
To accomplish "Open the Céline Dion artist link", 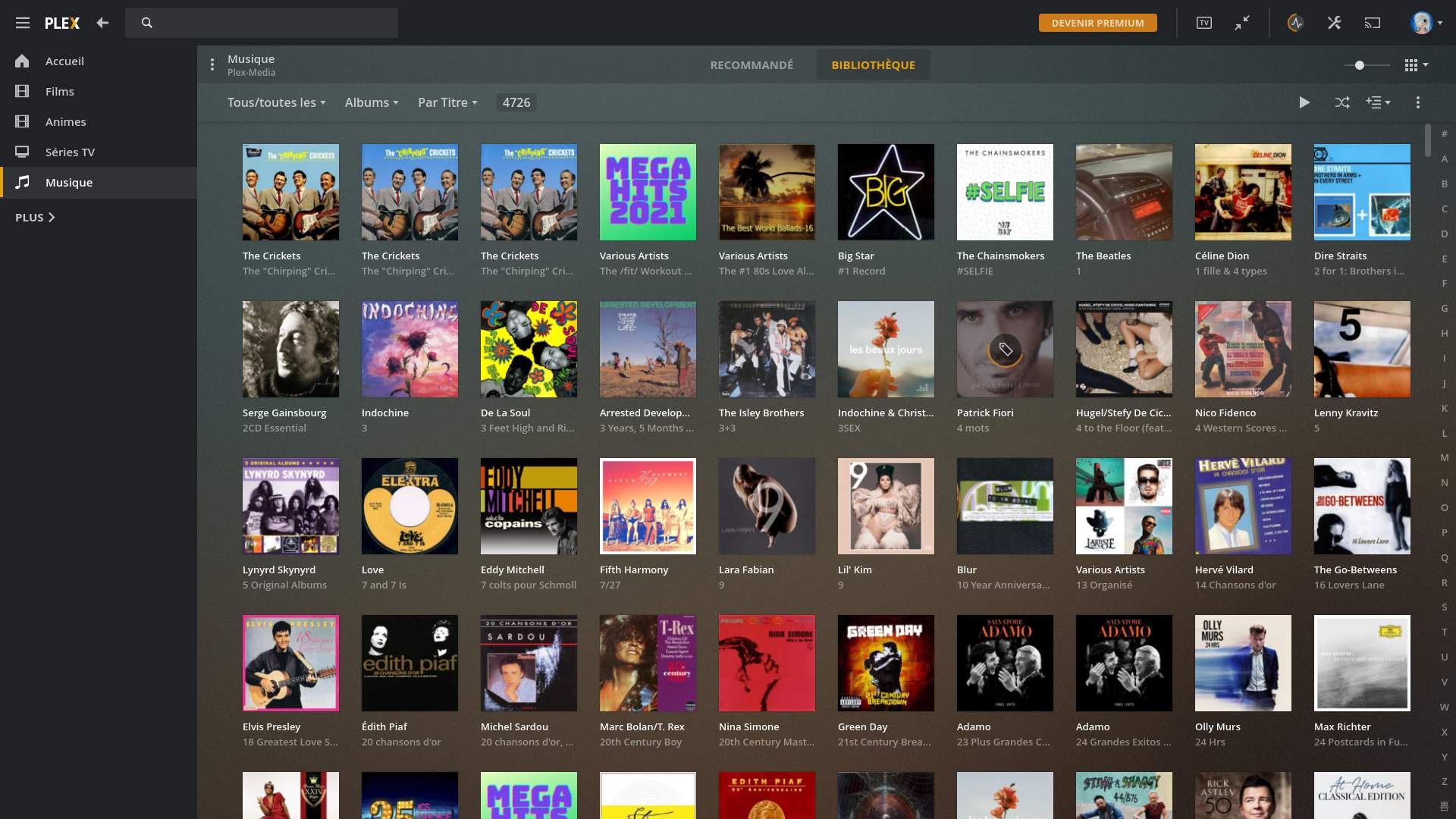I will click(1222, 256).
